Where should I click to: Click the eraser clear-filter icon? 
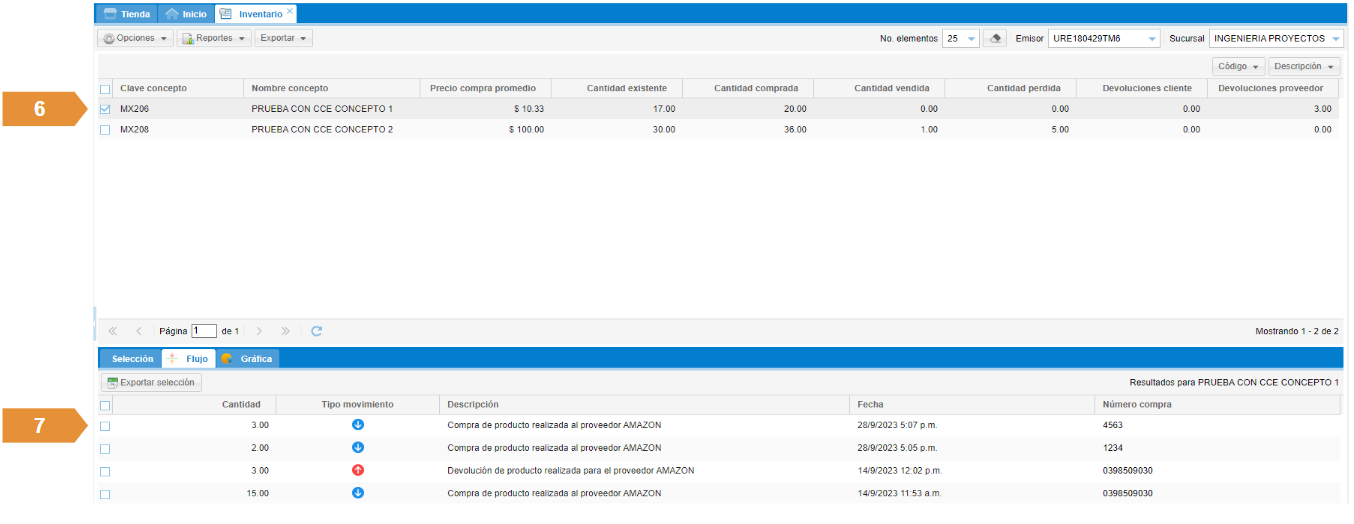(x=994, y=38)
